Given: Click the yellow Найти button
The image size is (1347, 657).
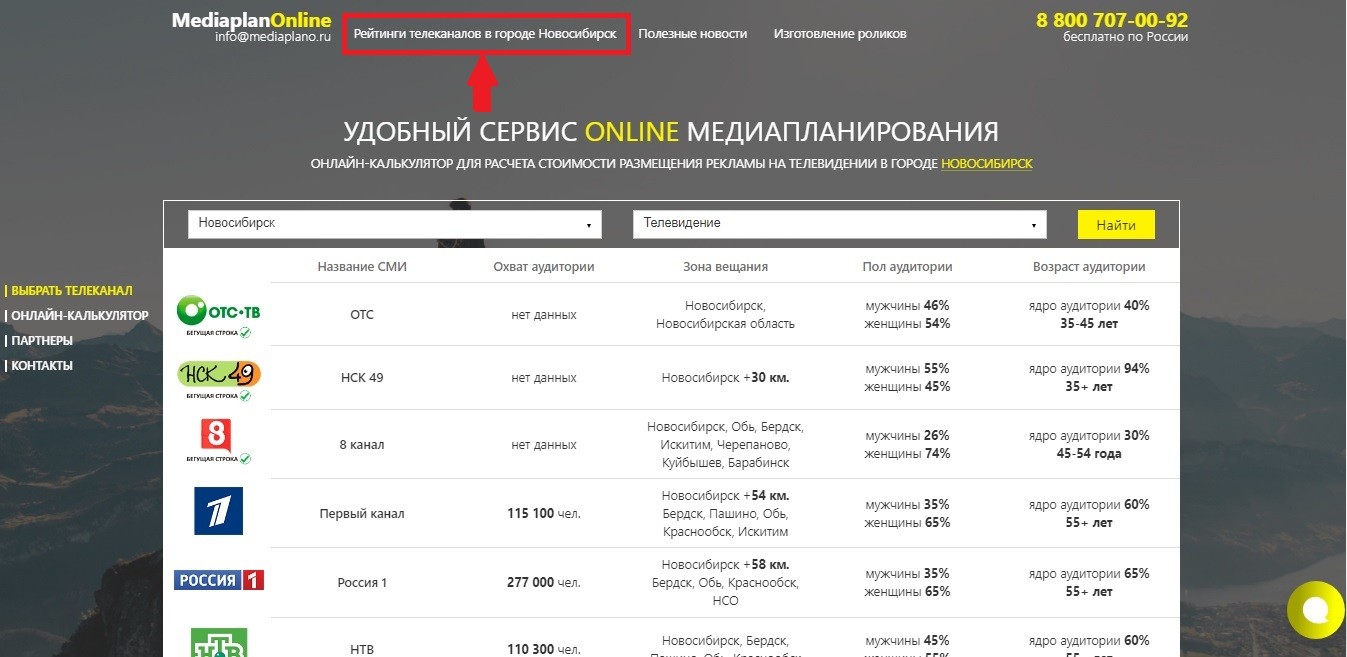Looking at the screenshot, I should [x=1116, y=225].
